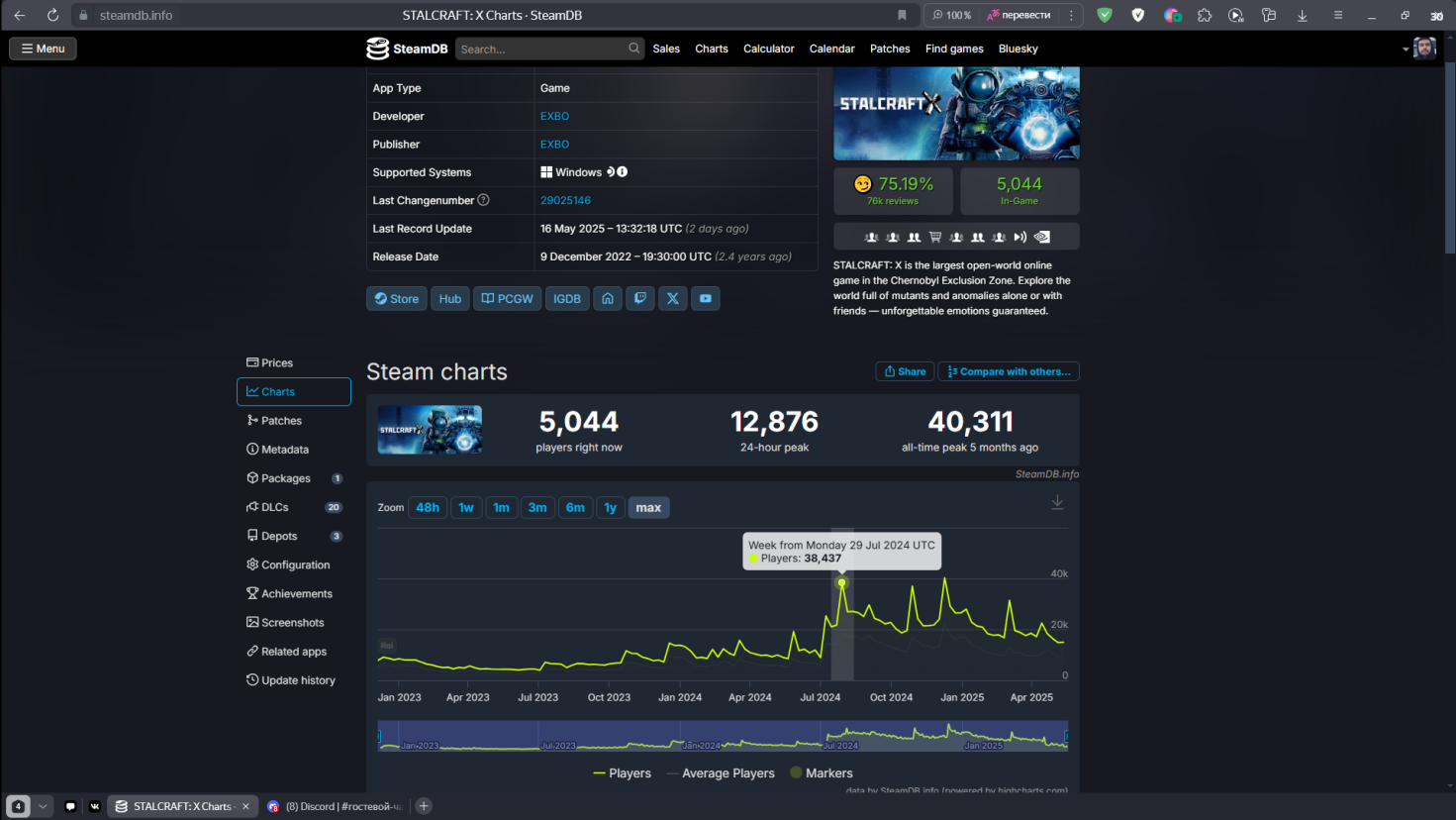Click the SteamDB logo
The height and width of the screenshot is (820, 1456).
tap(407, 49)
